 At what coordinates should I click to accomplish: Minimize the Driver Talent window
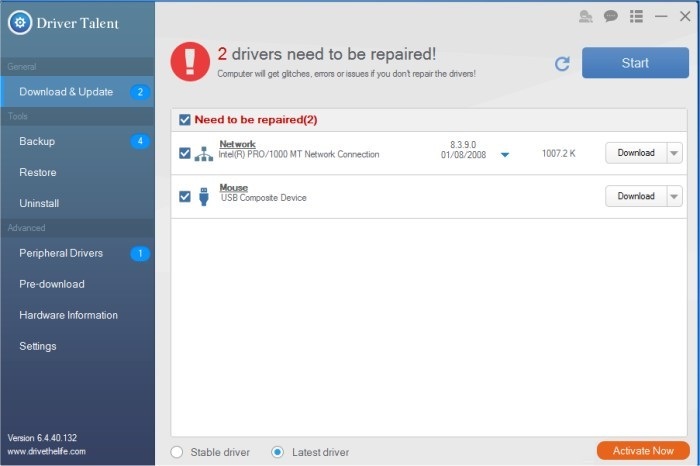[661, 17]
